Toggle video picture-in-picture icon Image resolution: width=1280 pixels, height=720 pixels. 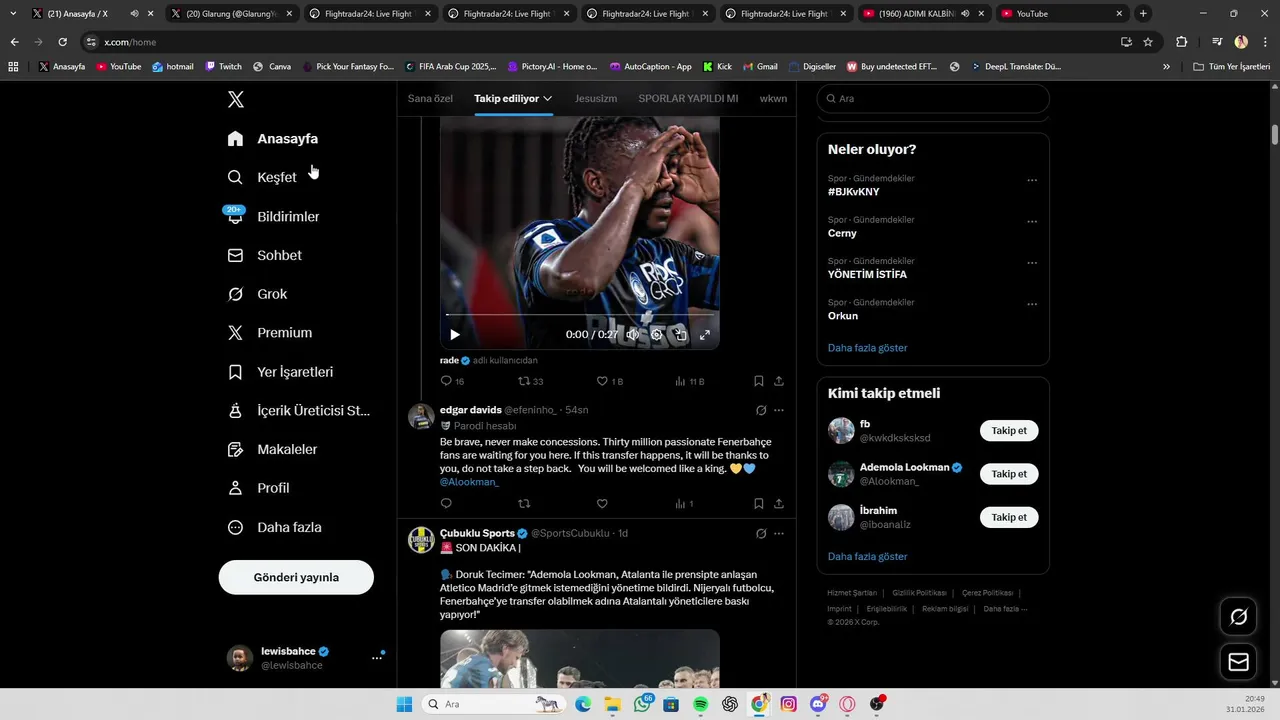(x=681, y=335)
